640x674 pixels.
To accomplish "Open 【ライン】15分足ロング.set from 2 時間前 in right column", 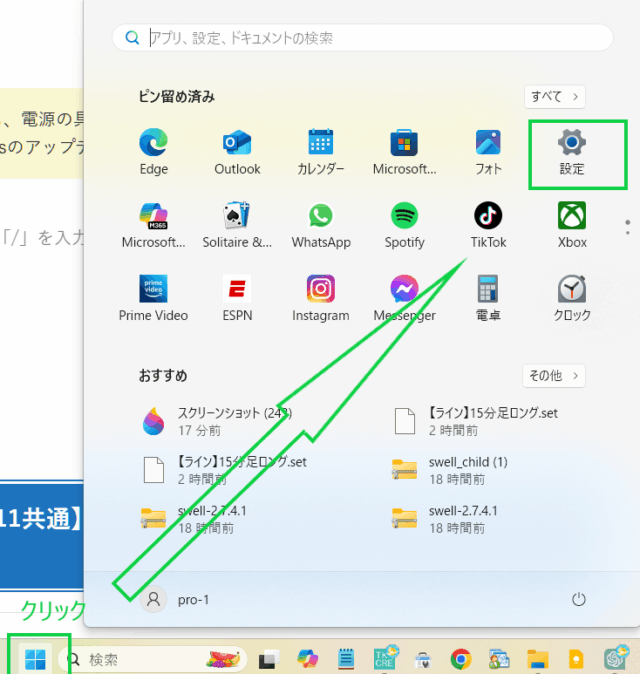I will tap(475, 421).
